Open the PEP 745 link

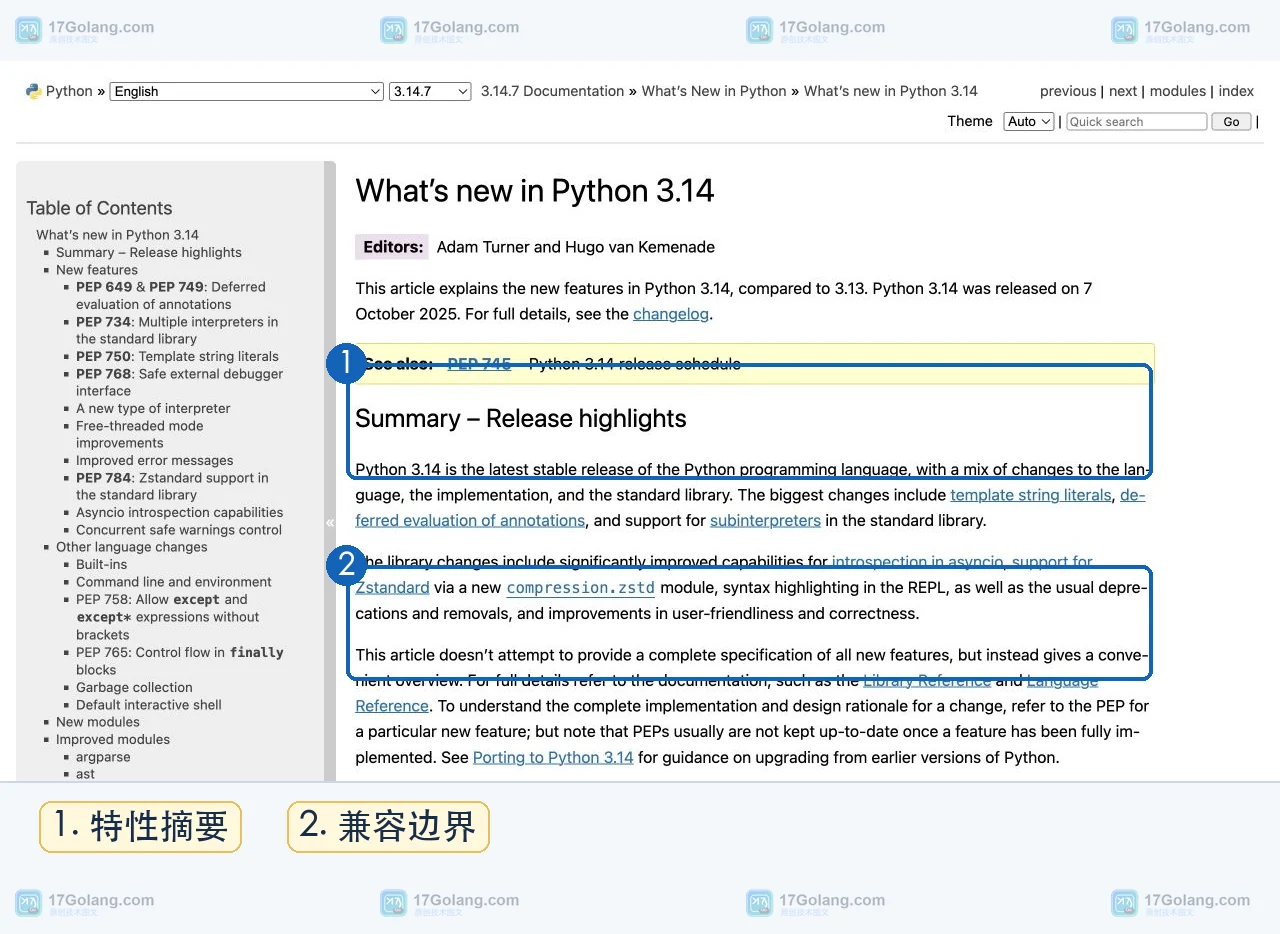479,364
